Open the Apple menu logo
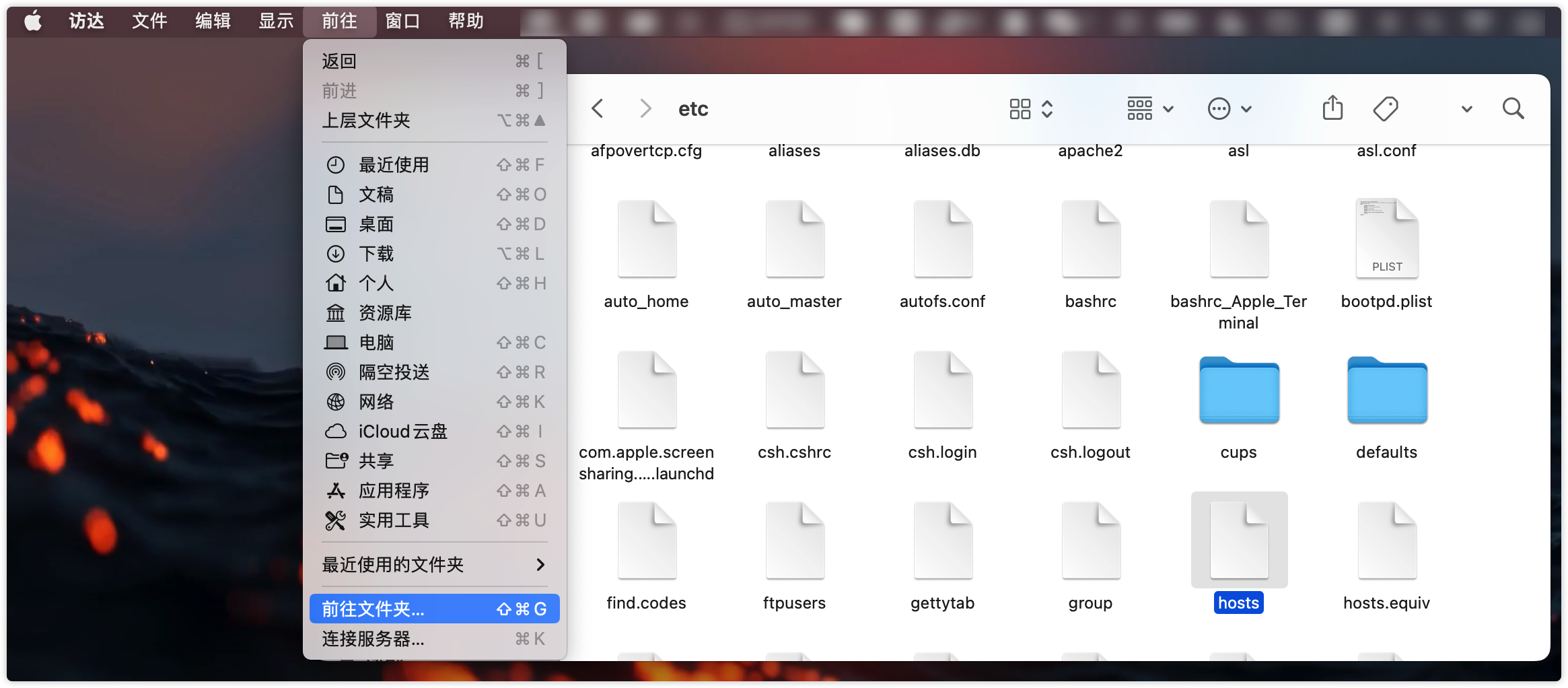1568x688 pixels. [32, 22]
